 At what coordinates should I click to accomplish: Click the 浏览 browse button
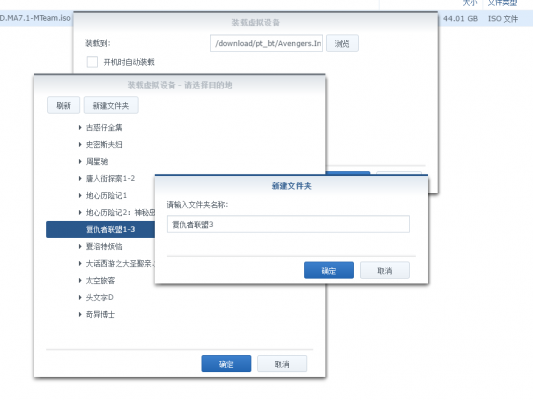(342, 43)
